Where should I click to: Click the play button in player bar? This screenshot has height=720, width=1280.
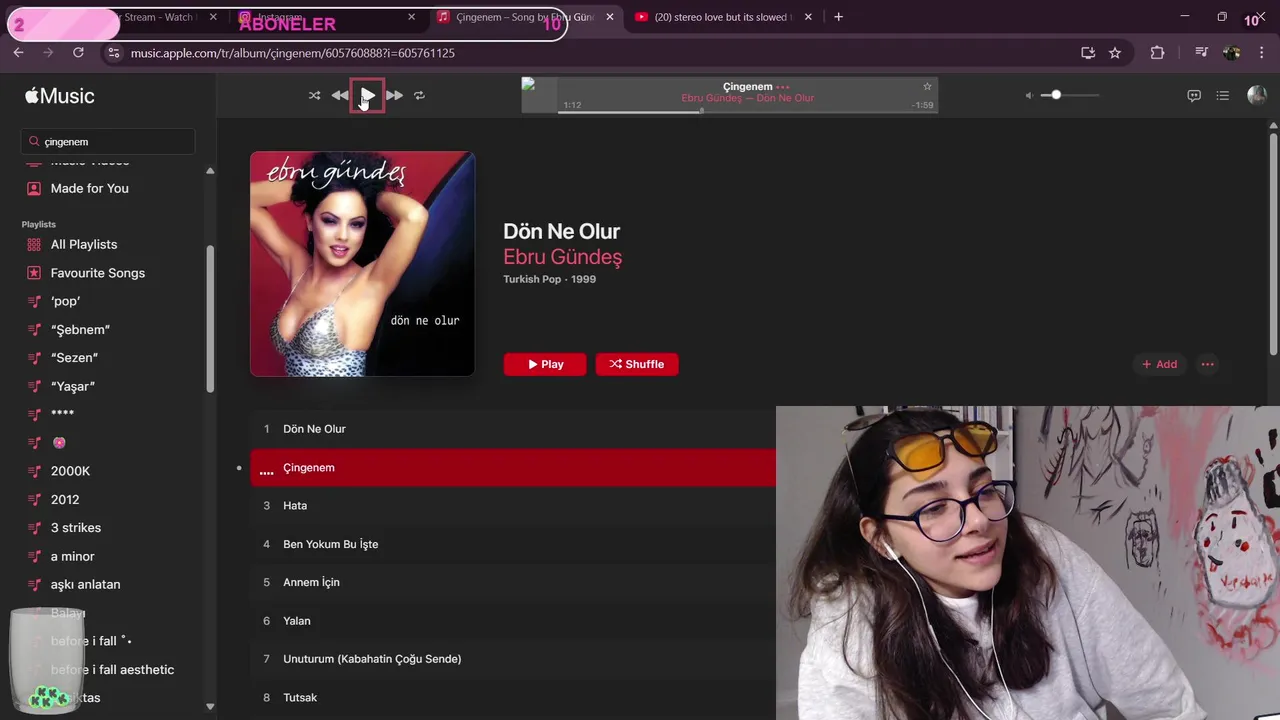click(367, 96)
